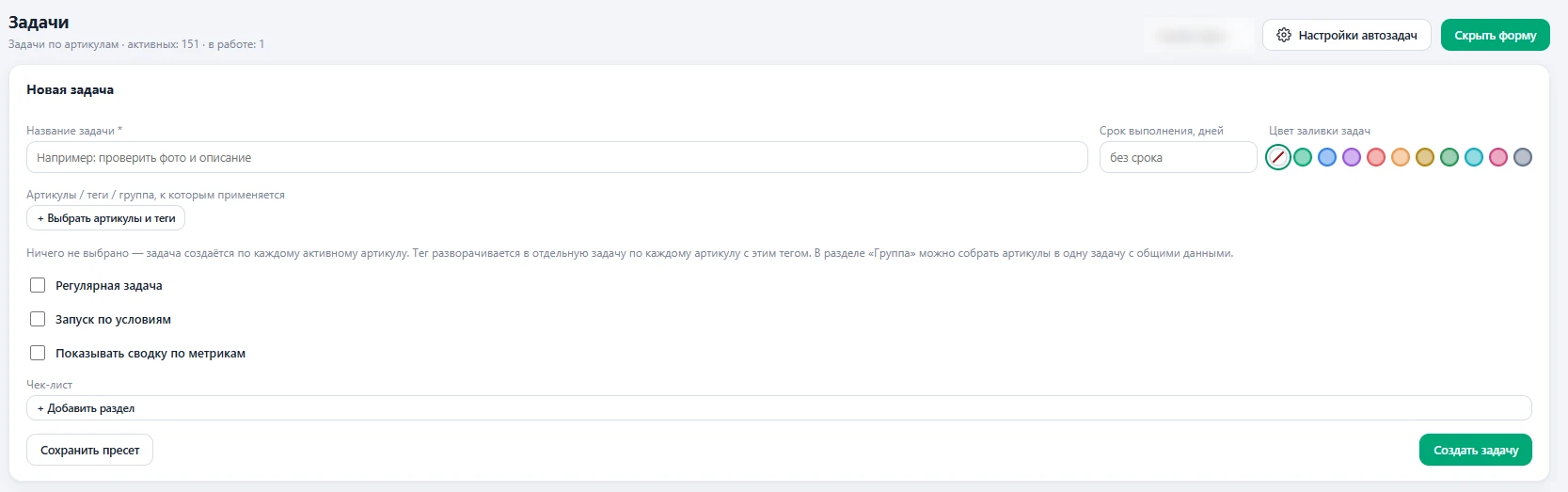This screenshot has height=492, width=1568.
Task: Pick the green swatch beside the cyan one
Action: pyautogui.click(x=1449, y=157)
